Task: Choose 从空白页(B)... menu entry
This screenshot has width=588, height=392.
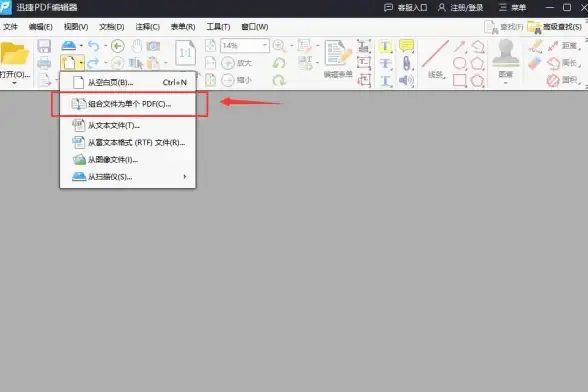Action: coord(128,83)
